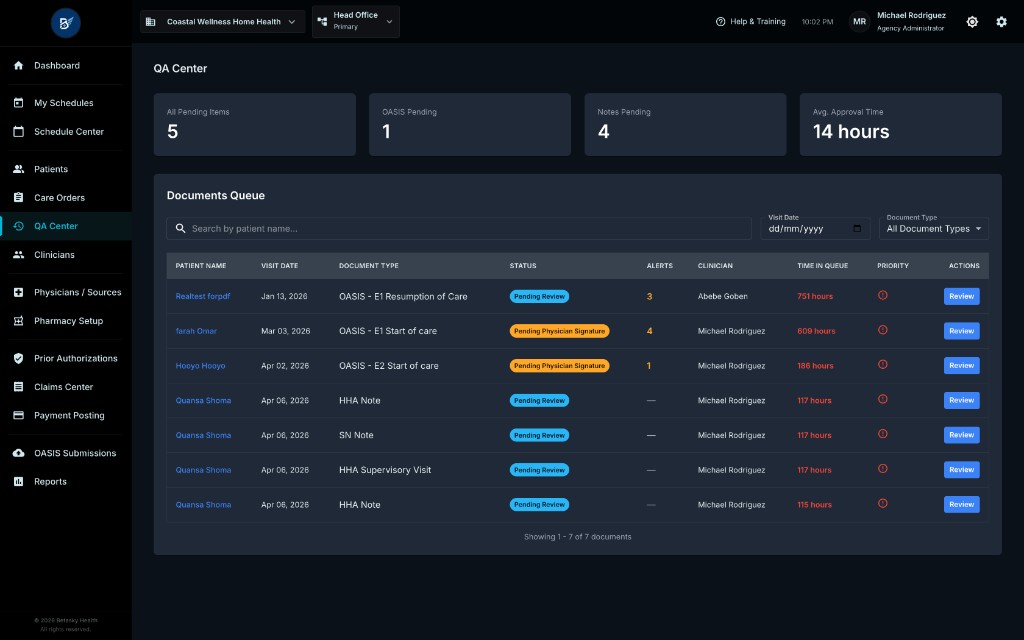Open Care Orders from the sidebar menu
This screenshot has height=640, width=1024.
point(66,197)
